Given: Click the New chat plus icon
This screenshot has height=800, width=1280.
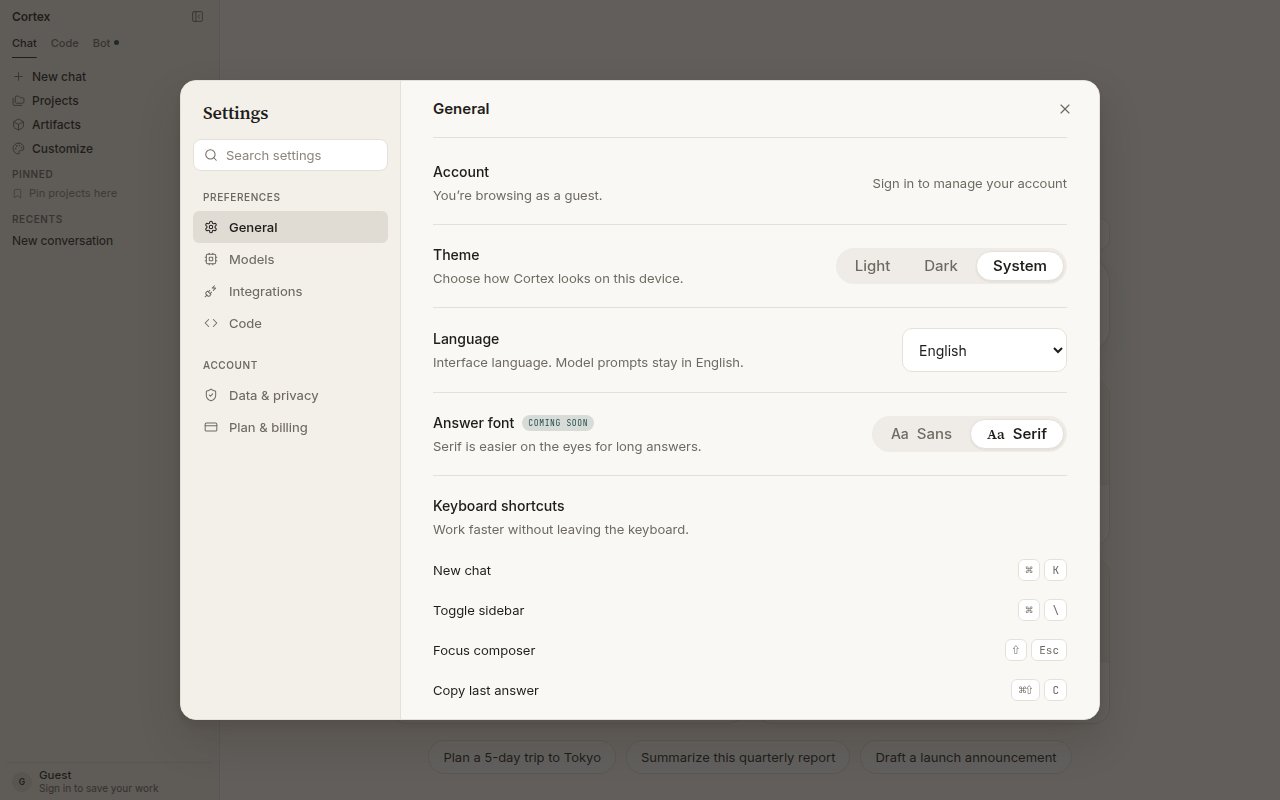Looking at the screenshot, I should [18, 76].
